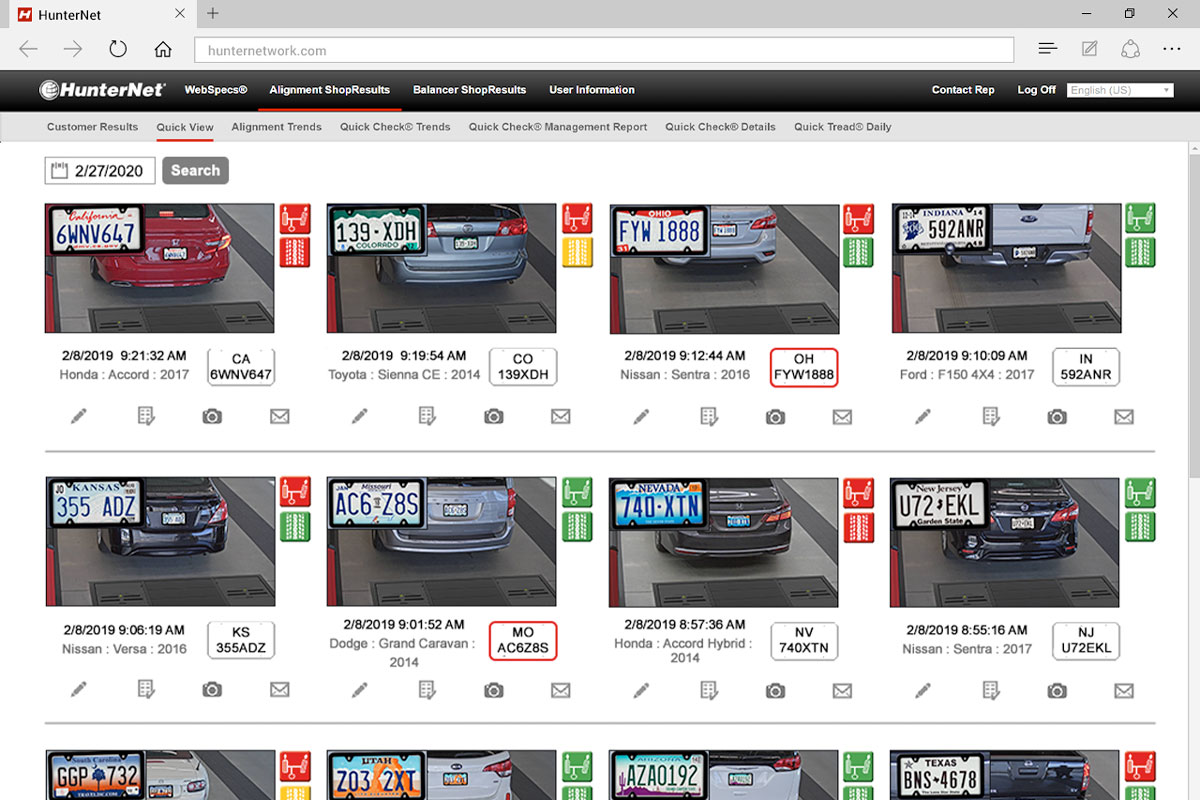This screenshot has width=1200, height=800.
Task: Click camera icon under Nissan Versa 2016
Action: pos(212,690)
